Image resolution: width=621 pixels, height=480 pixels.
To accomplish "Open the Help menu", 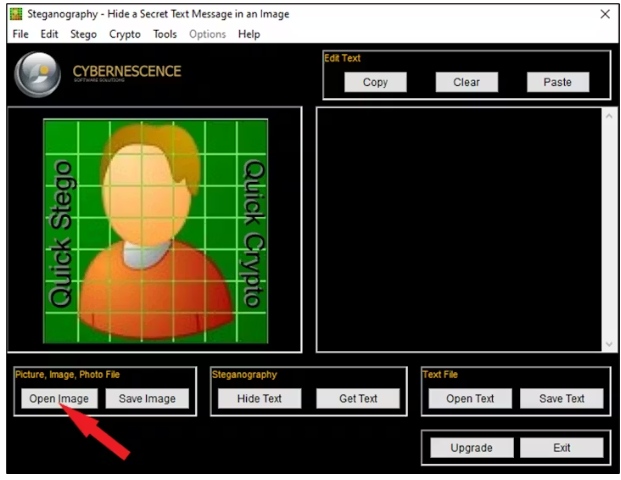I will tap(249, 34).
